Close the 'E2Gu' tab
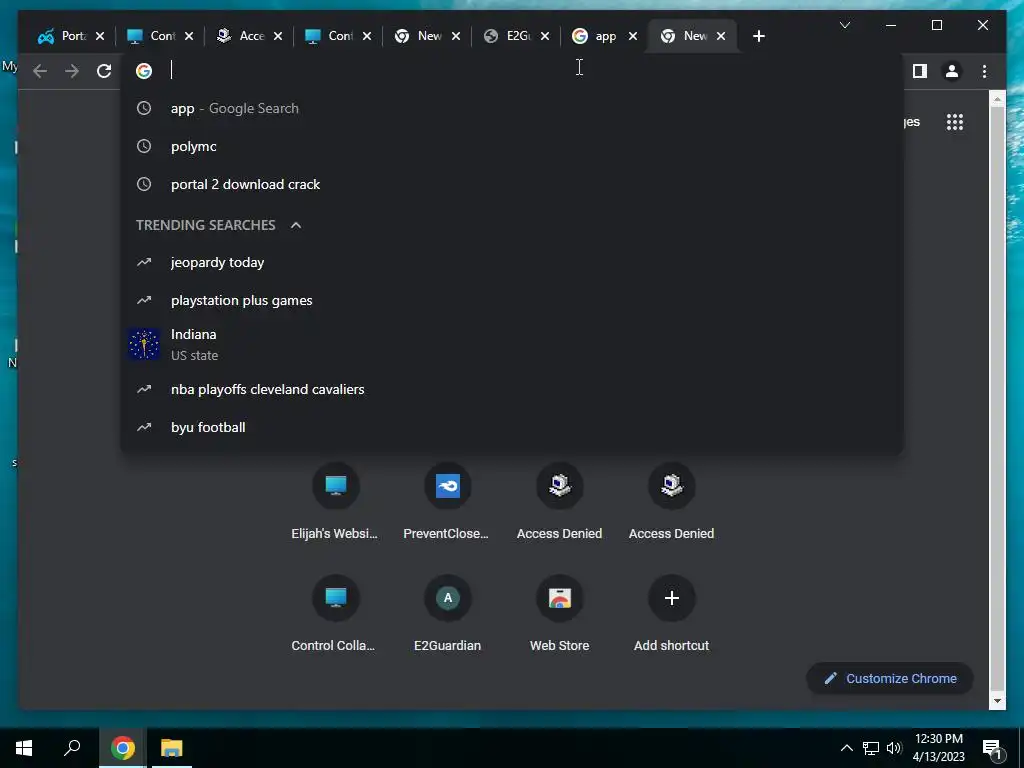Image resolution: width=1024 pixels, height=768 pixels. [545, 37]
